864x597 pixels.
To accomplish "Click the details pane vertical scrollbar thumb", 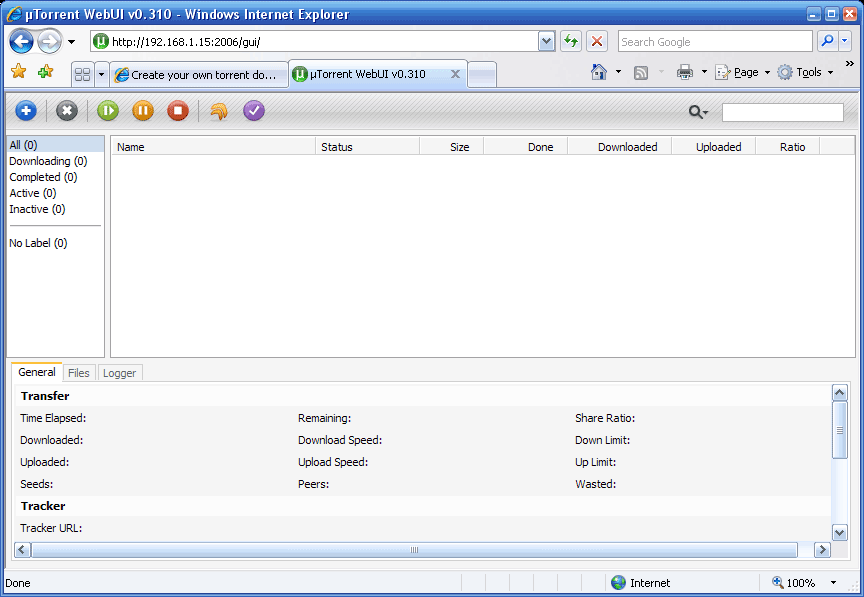I will click(840, 430).
